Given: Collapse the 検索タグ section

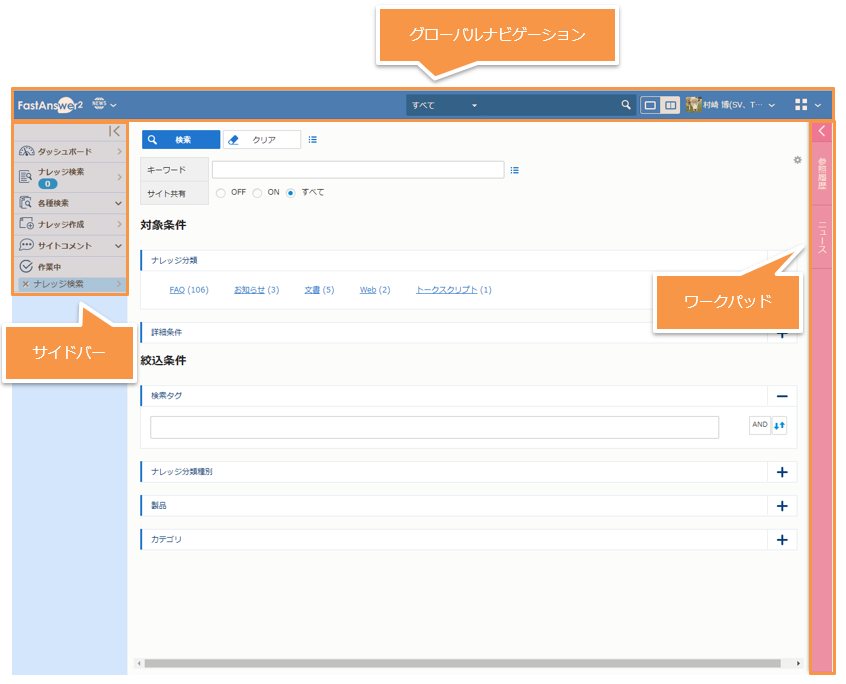Looking at the screenshot, I should [782, 396].
